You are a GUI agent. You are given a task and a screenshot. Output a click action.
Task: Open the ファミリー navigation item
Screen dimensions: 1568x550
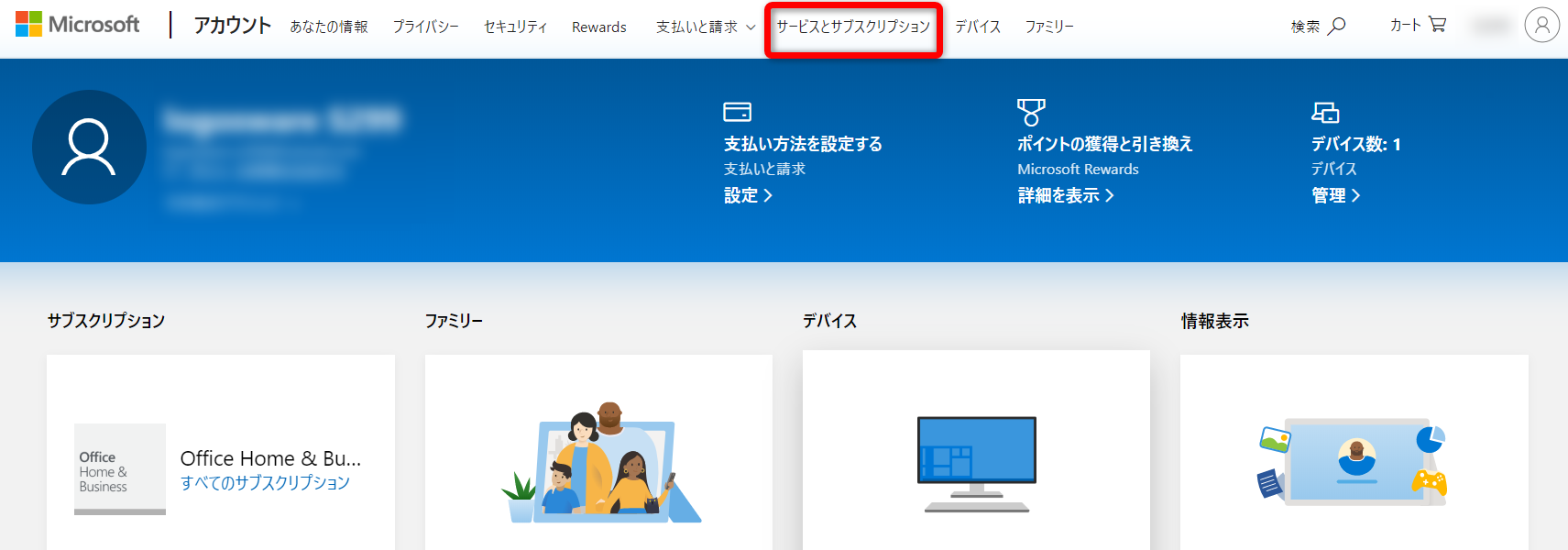(x=1049, y=27)
